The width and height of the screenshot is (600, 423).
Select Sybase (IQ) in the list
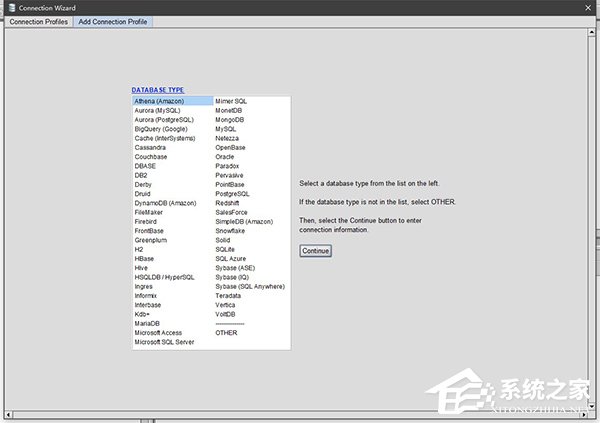tap(232, 277)
